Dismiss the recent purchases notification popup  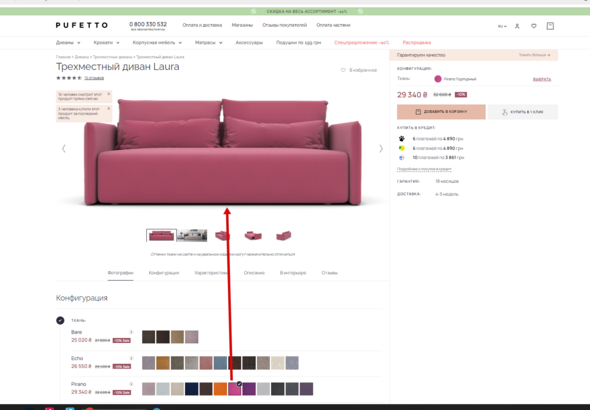109,108
